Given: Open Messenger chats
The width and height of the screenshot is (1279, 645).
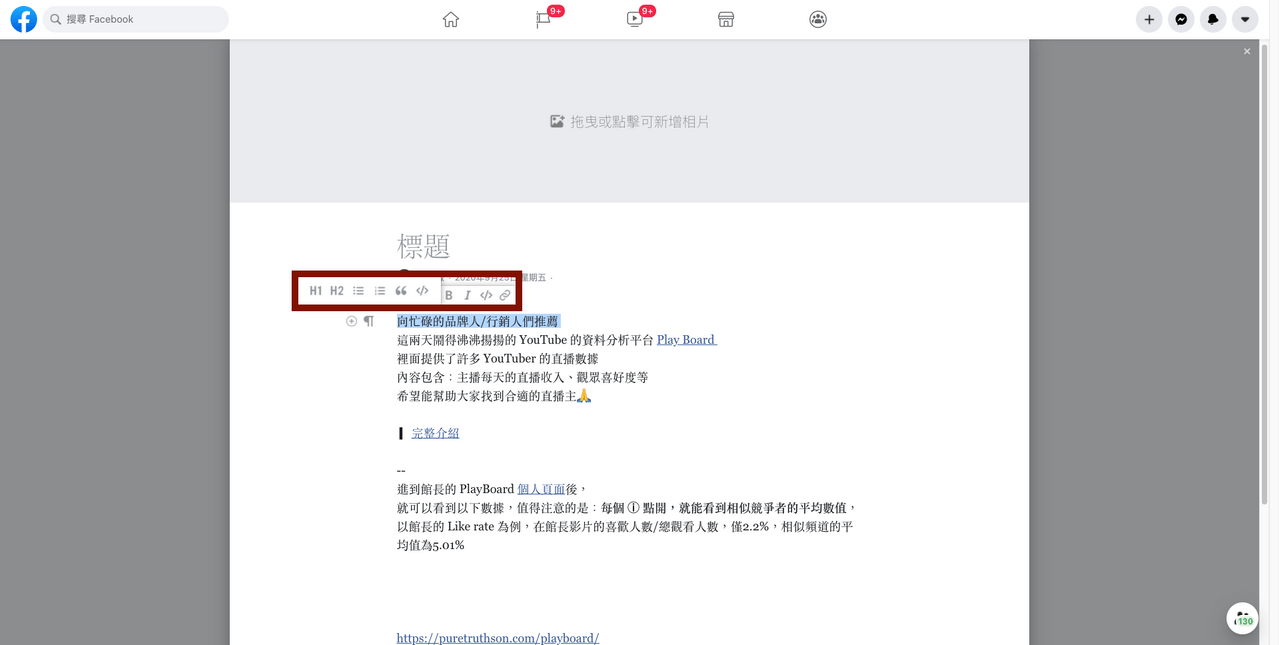Looking at the screenshot, I should pos(1181,19).
